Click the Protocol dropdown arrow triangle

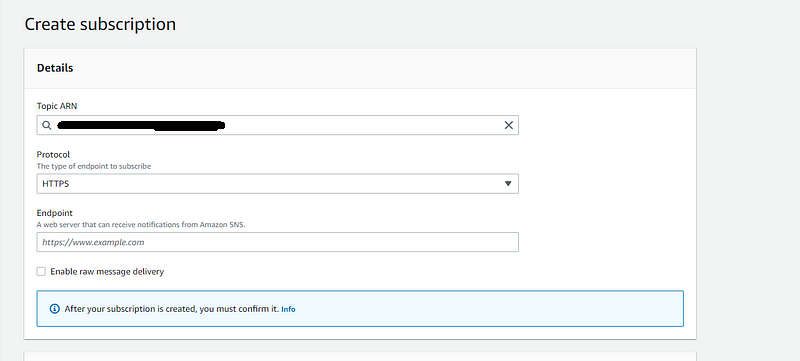(x=508, y=184)
